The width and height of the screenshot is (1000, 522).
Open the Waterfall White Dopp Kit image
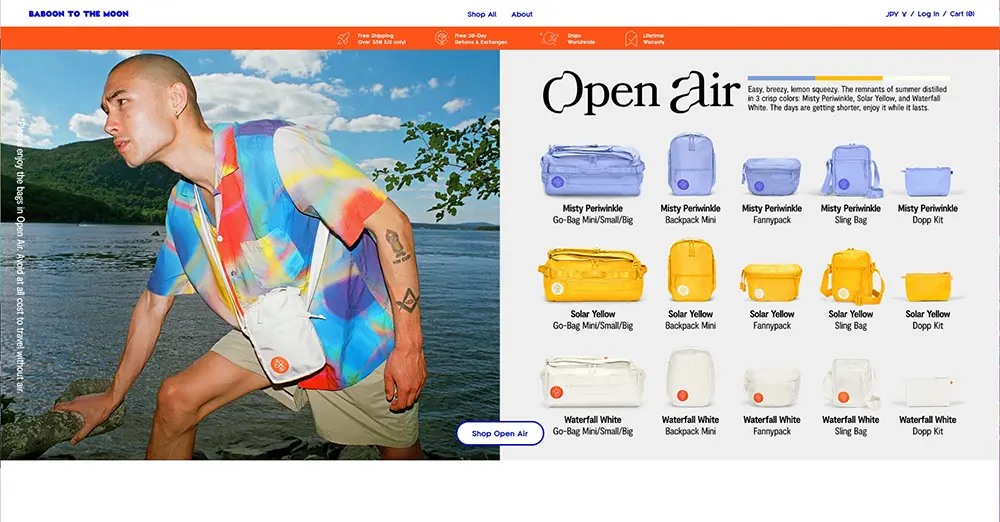coord(928,390)
